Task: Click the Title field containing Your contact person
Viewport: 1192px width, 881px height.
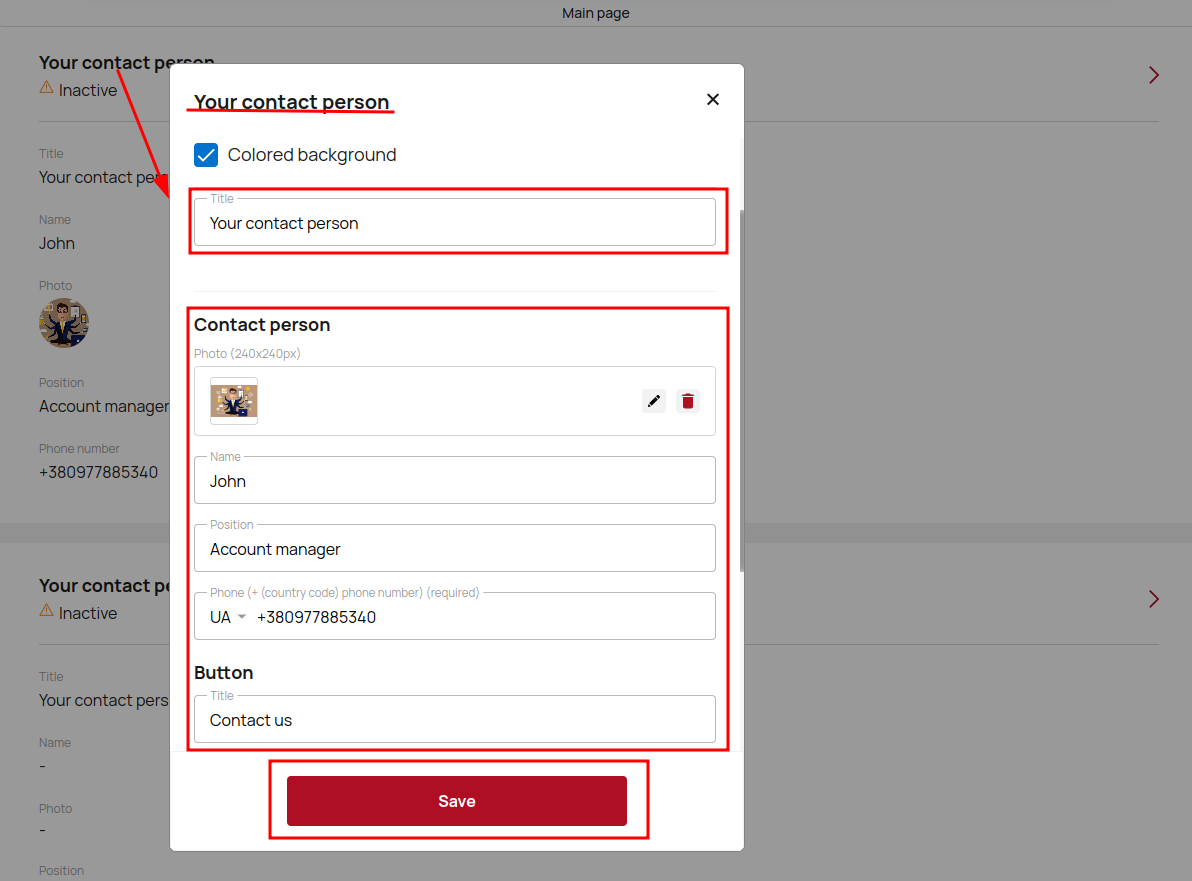Action: (454, 223)
